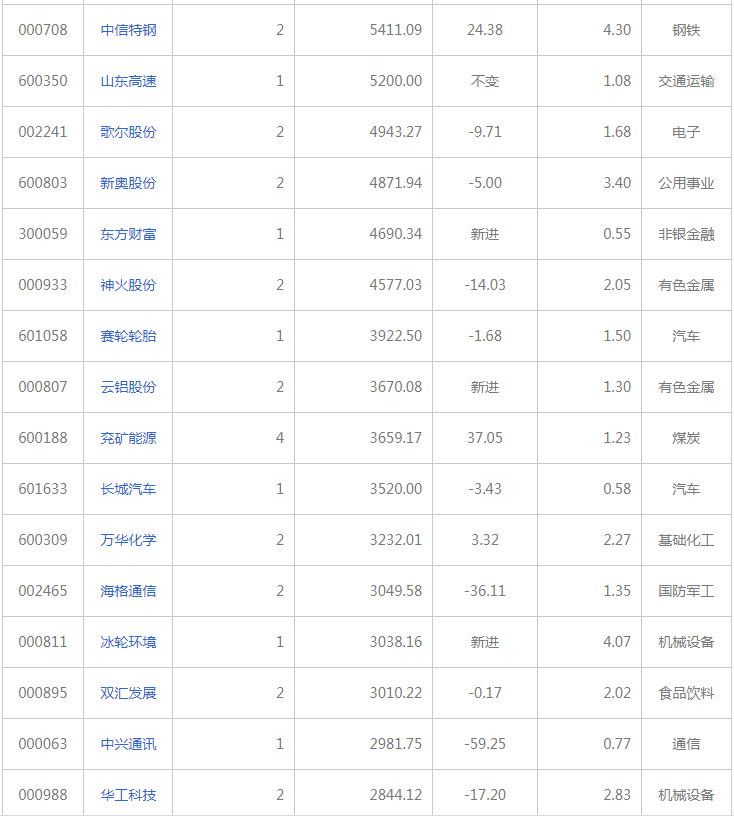Open the 双汇发展 stock link
The image size is (734, 816).
(x=128, y=693)
